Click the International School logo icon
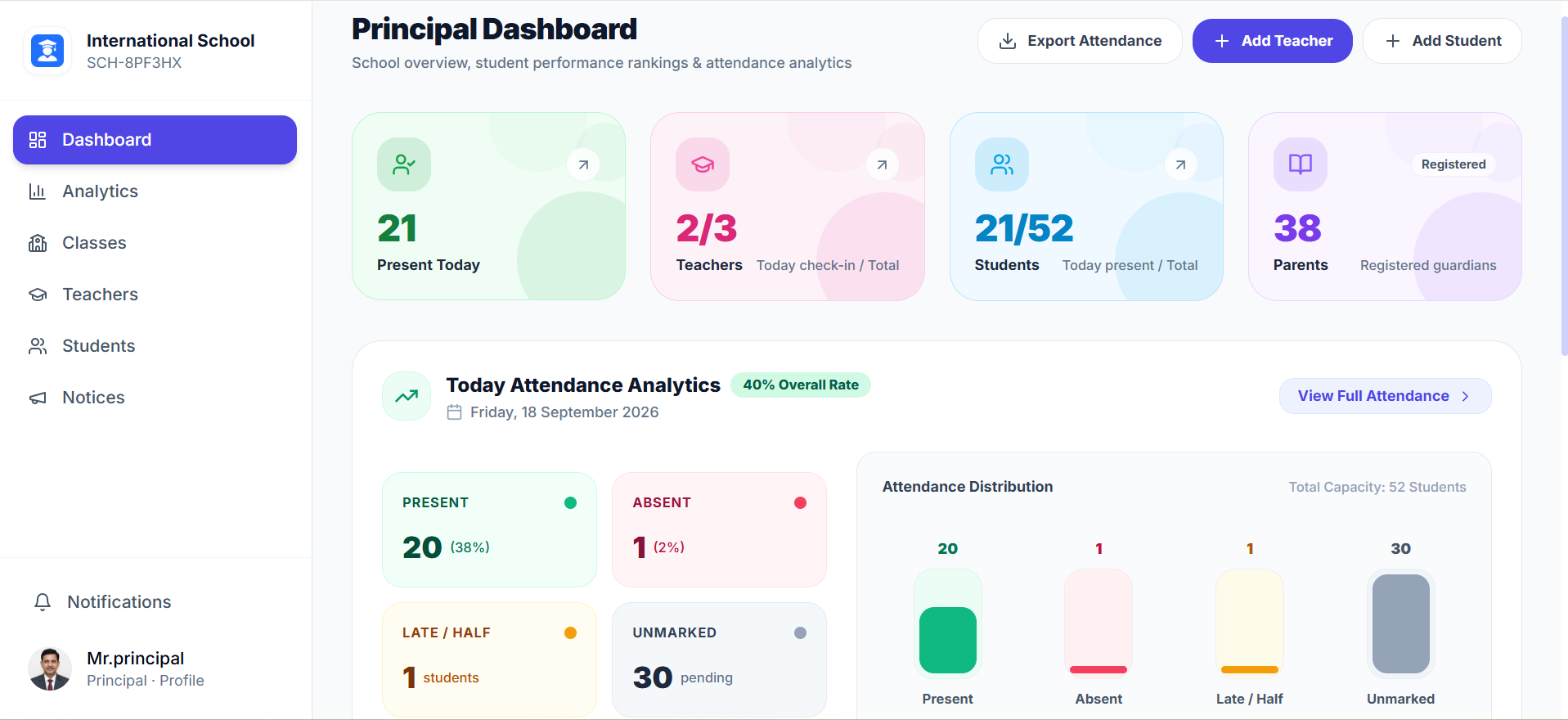The width and height of the screenshot is (1568, 720). click(x=47, y=51)
